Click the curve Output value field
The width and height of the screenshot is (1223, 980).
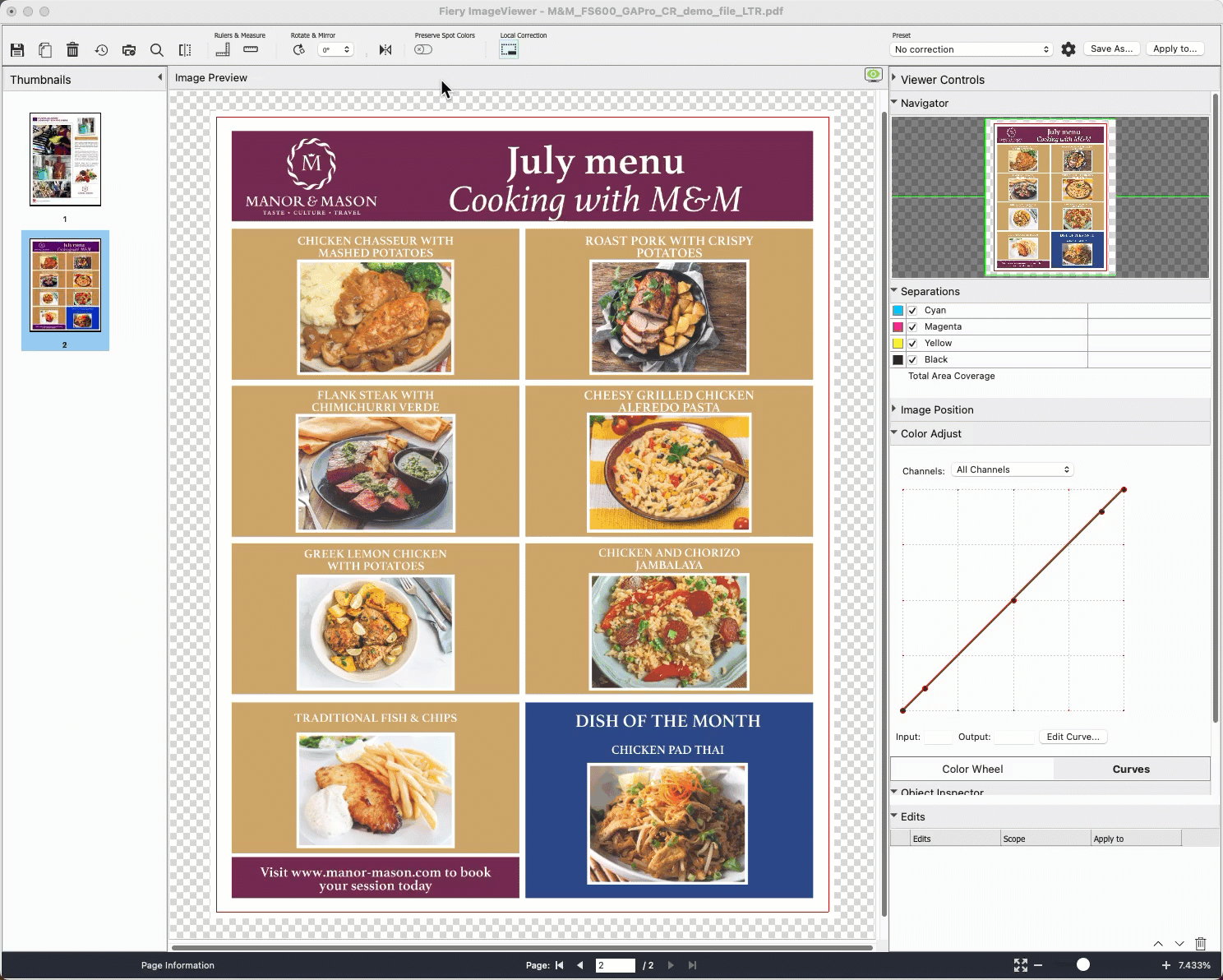pos(1014,737)
